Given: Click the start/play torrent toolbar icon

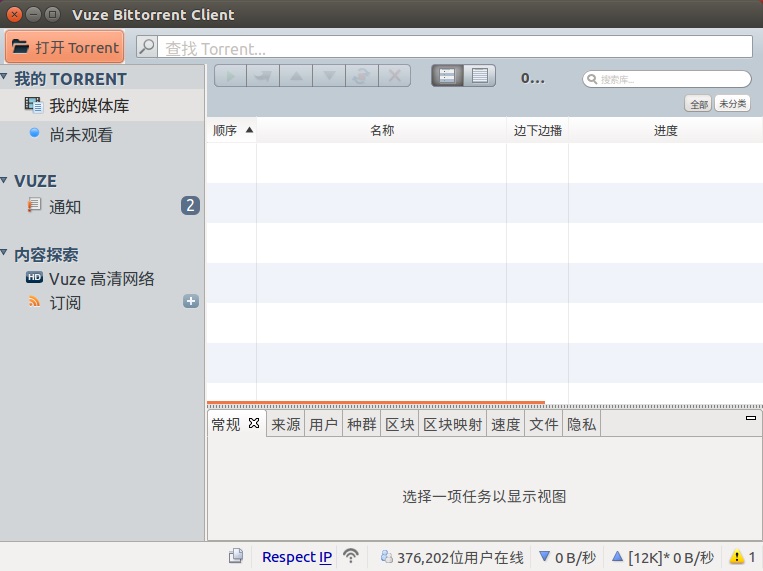Looking at the screenshot, I should coord(230,76).
